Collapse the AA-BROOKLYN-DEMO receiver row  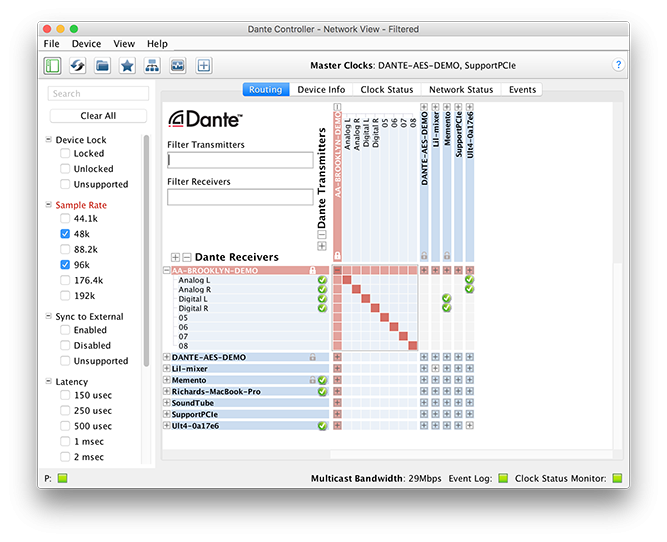[x=167, y=271]
